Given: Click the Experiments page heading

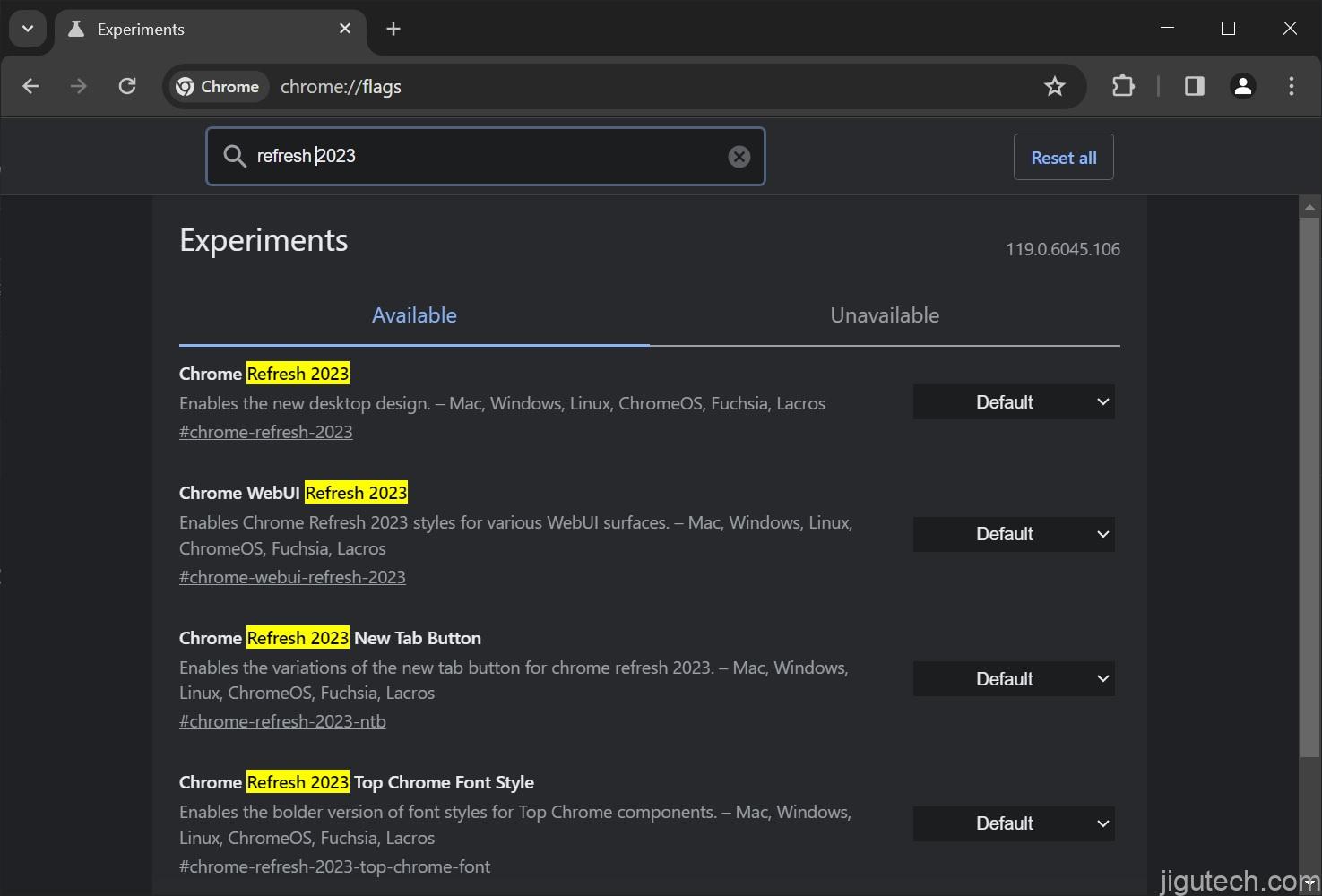Looking at the screenshot, I should tap(264, 240).
